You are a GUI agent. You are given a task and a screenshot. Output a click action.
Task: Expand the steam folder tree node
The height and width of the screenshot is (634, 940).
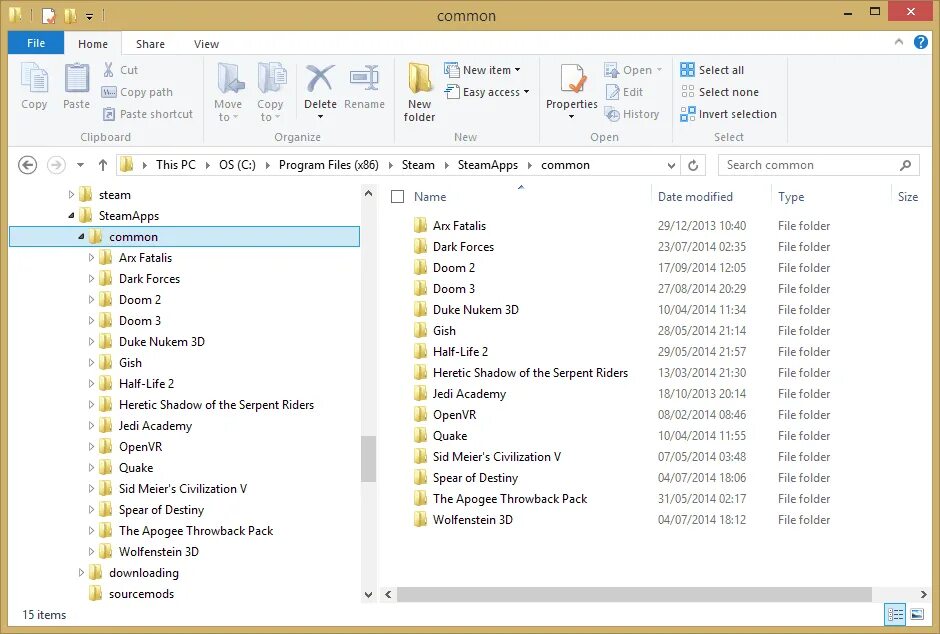(71, 195)
